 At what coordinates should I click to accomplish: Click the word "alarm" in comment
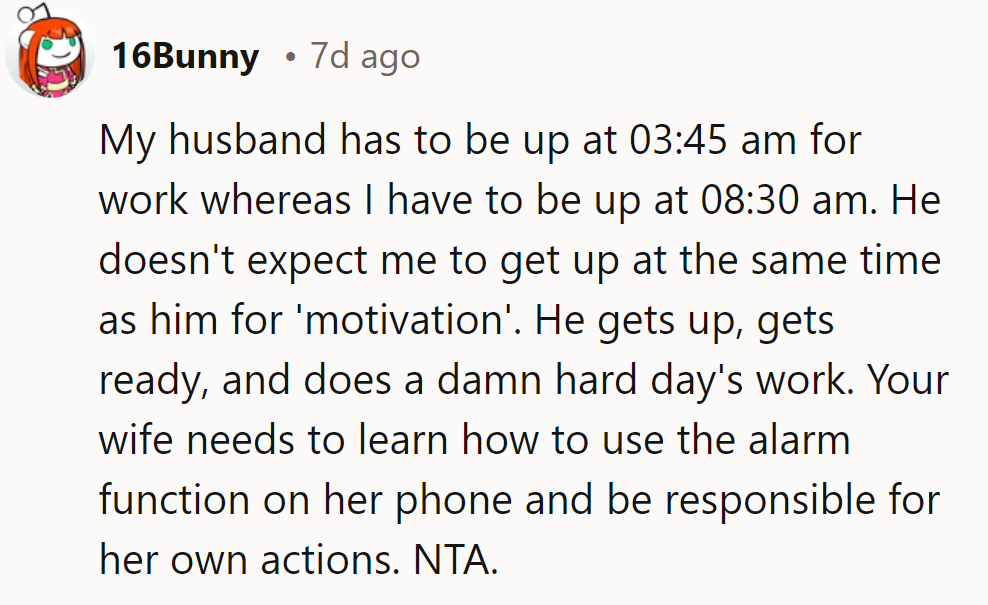[x=795, y=441]
